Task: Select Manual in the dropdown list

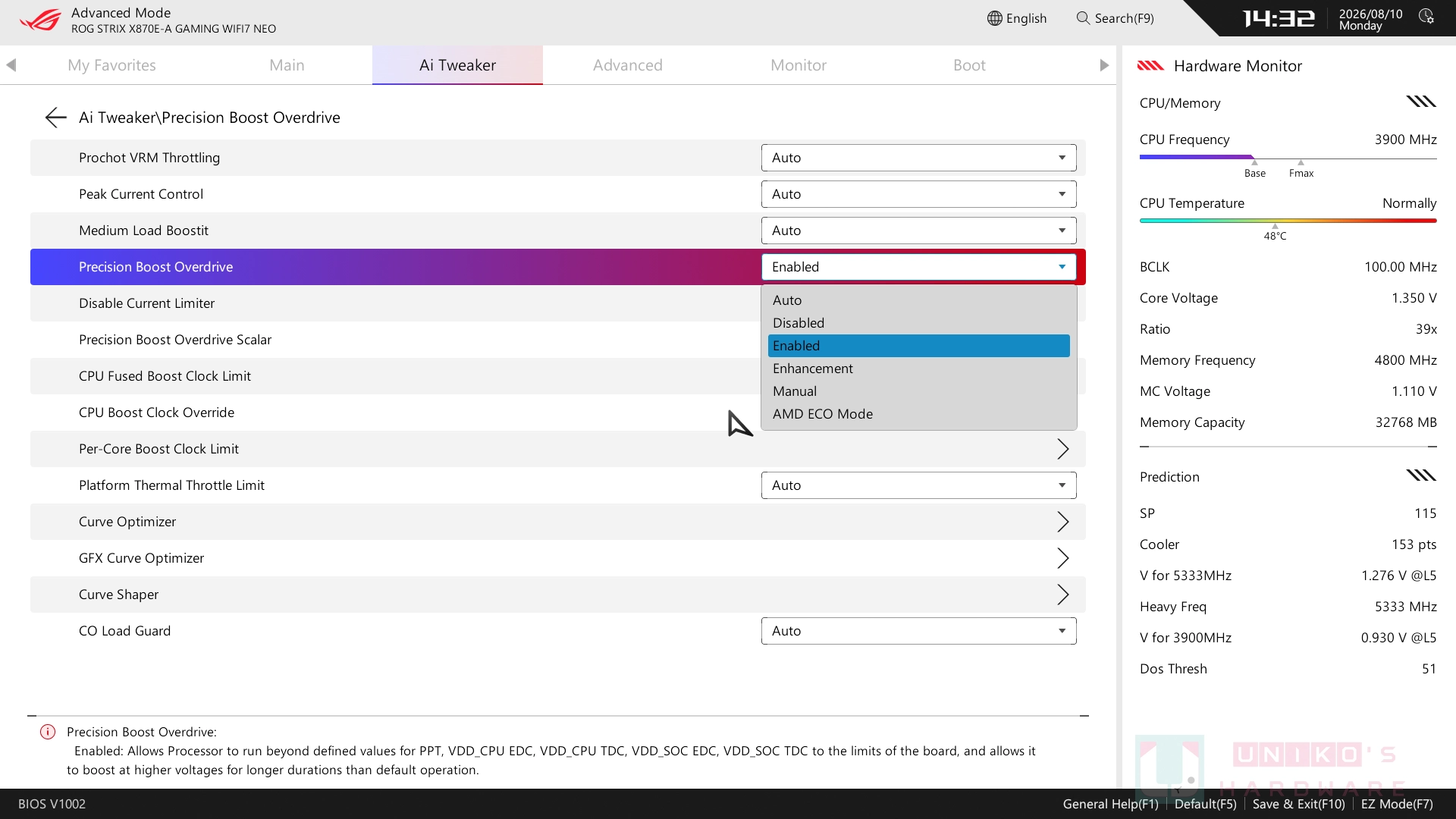Action: tap(918, 391)
